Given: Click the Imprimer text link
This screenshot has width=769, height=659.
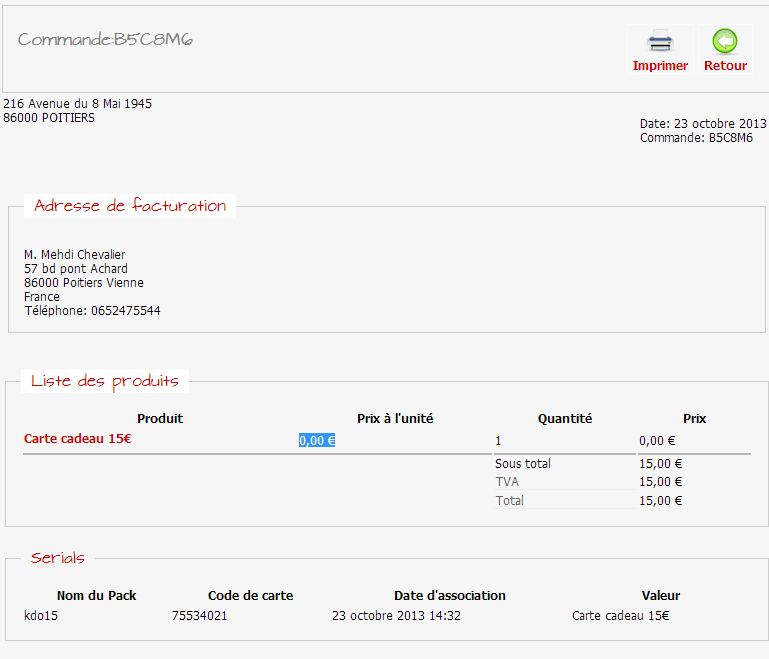Looking at the screenshot, I should tap(660, 66).
